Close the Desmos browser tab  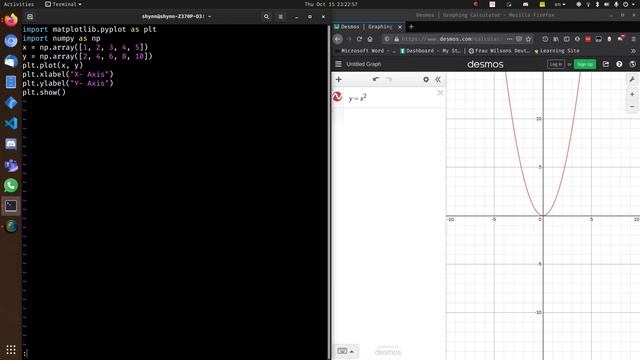400,27
